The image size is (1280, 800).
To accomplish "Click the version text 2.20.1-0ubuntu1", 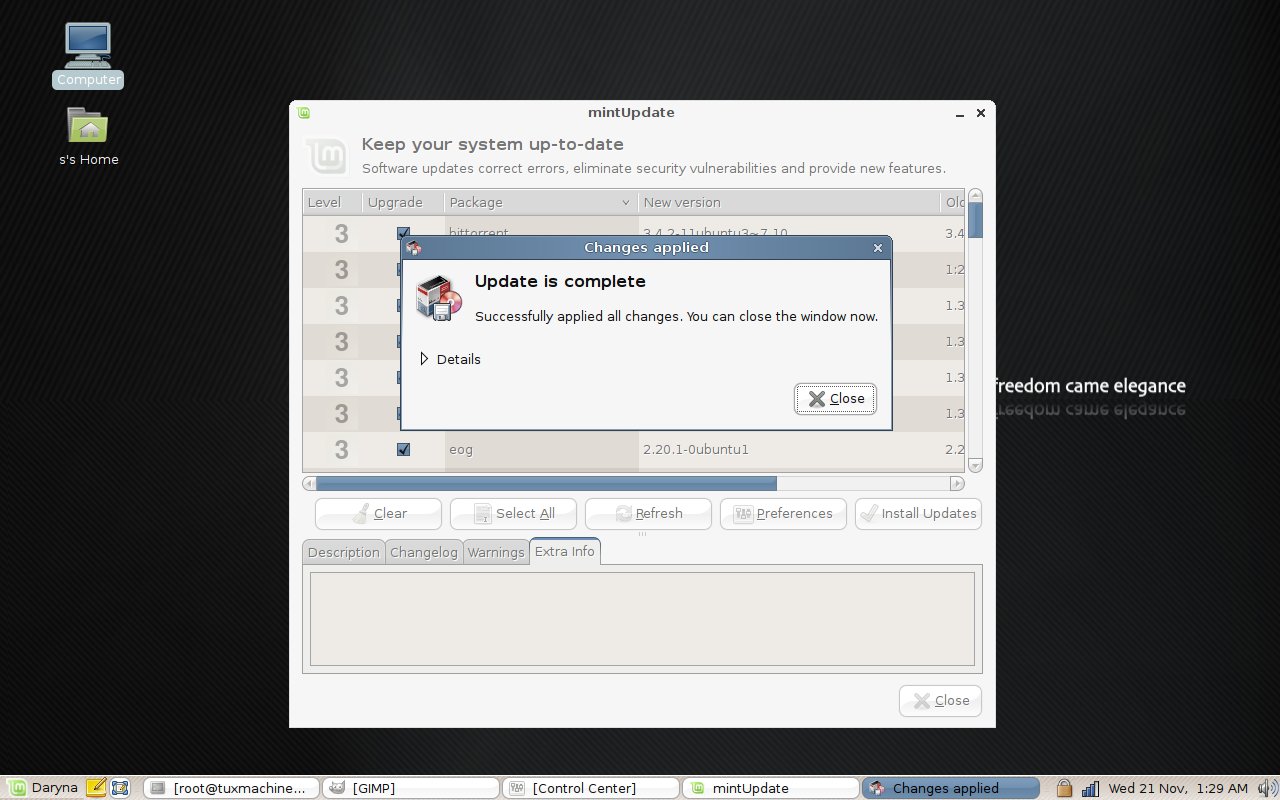I will (x=695, y=450).
